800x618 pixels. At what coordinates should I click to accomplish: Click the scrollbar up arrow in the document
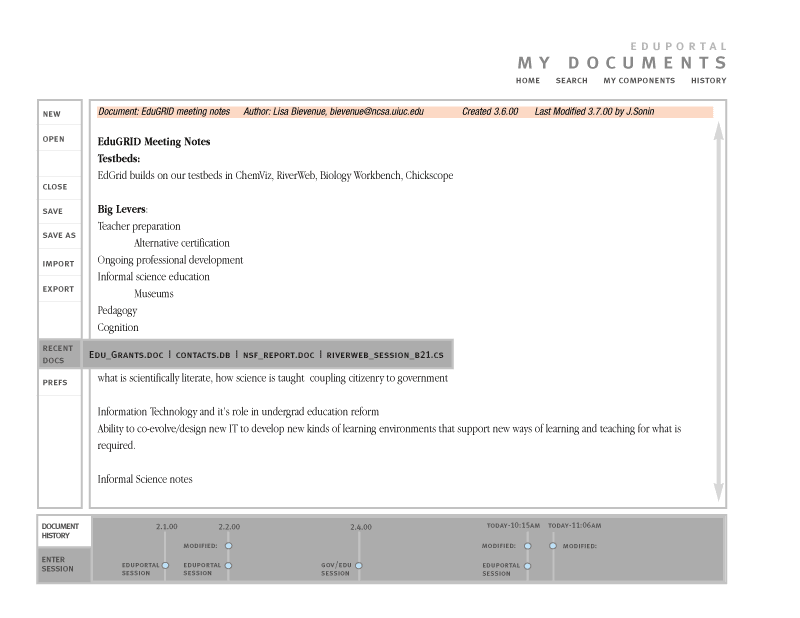pos(718,136)
